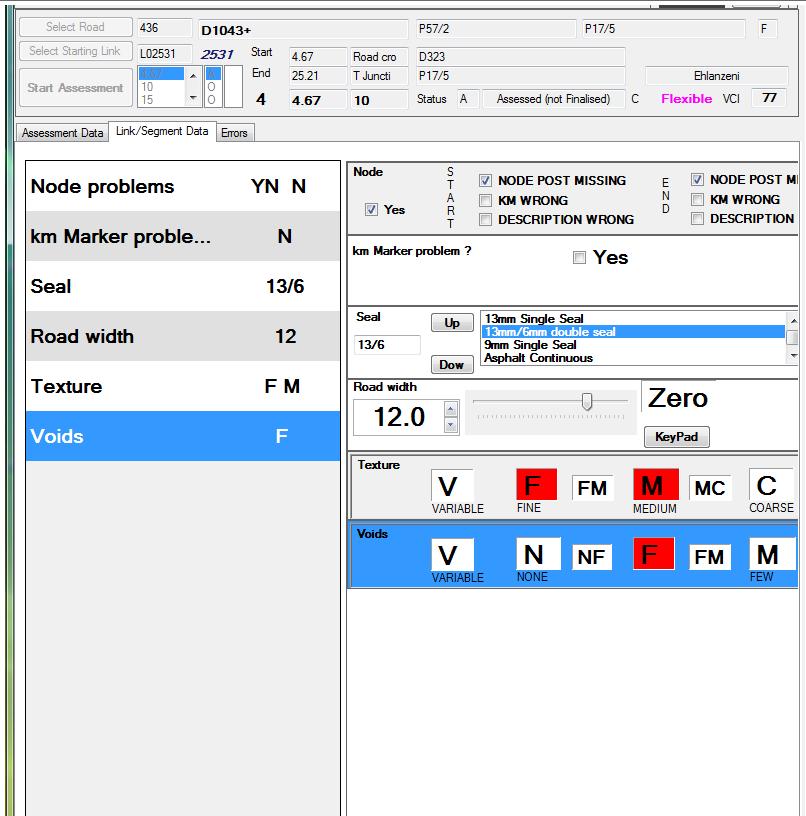Select 9mm Single Seal in list
This screenshot has width=806, height=816.
(x=530, y=345)
